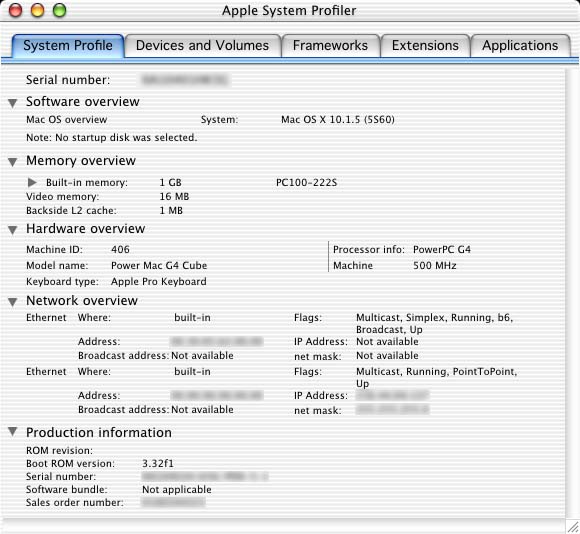Open the Frameworks tab
580x534 pixels.
330,46
